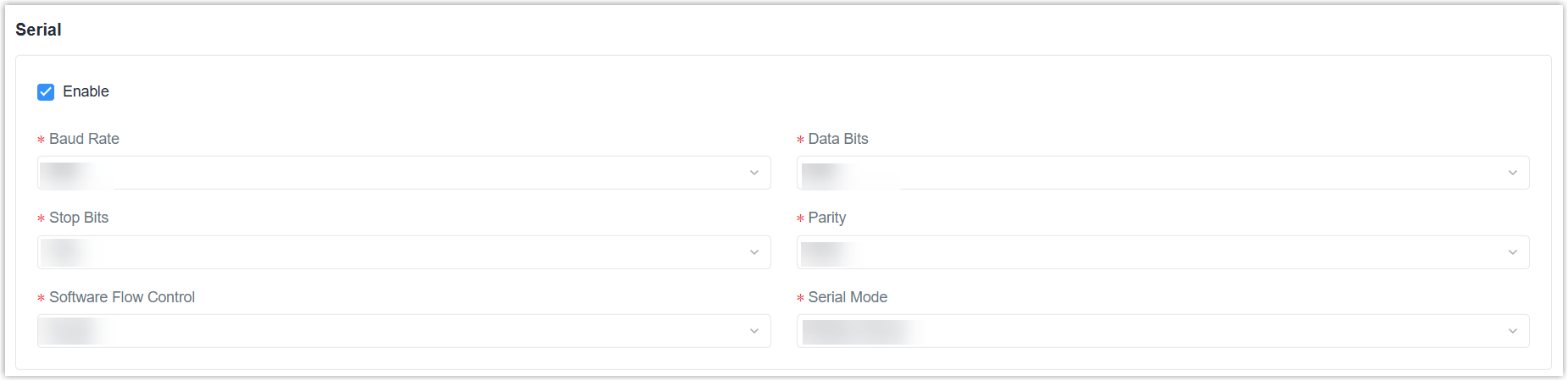Screen dimensions: 1568x381
Task: Click the Baud Rate field label
Action: [x=84, y=139]
